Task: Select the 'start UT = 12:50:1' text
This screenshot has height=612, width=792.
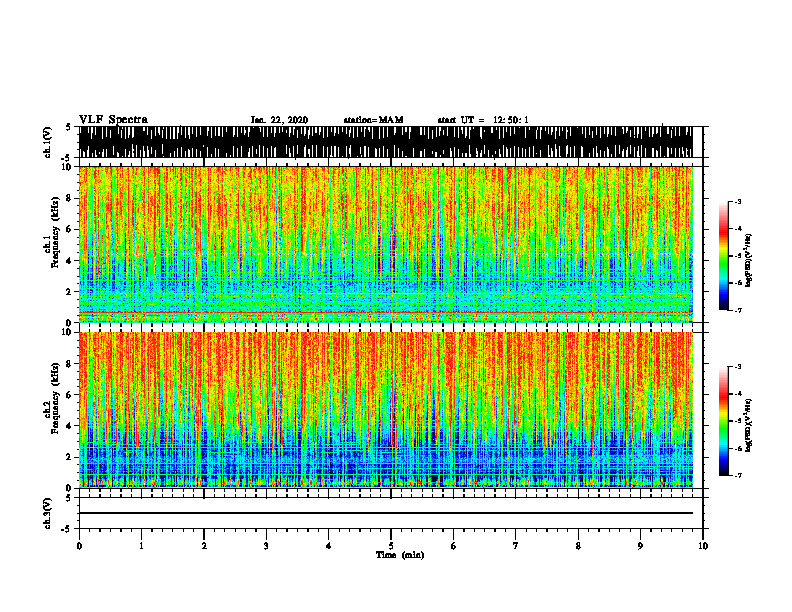Action: (x=483, y=120)
